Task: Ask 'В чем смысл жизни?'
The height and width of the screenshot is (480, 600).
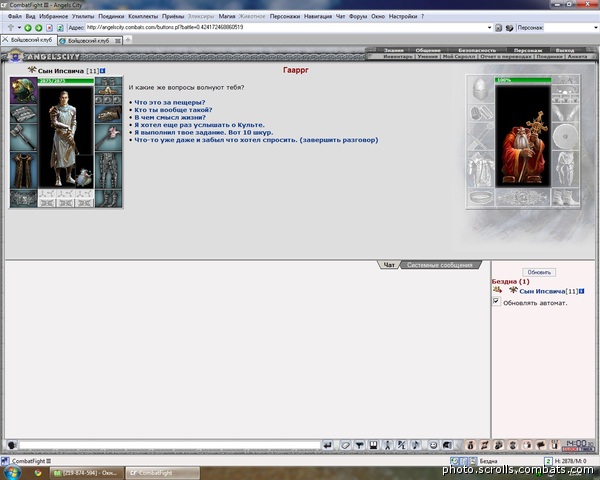Action: tap(170, 117)
